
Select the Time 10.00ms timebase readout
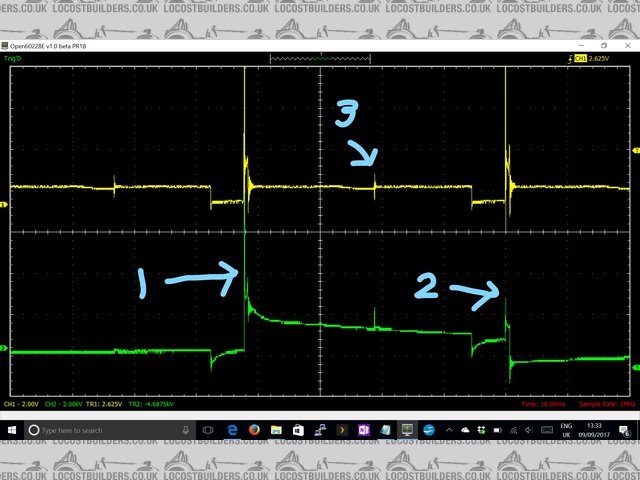tap(543, 404)
